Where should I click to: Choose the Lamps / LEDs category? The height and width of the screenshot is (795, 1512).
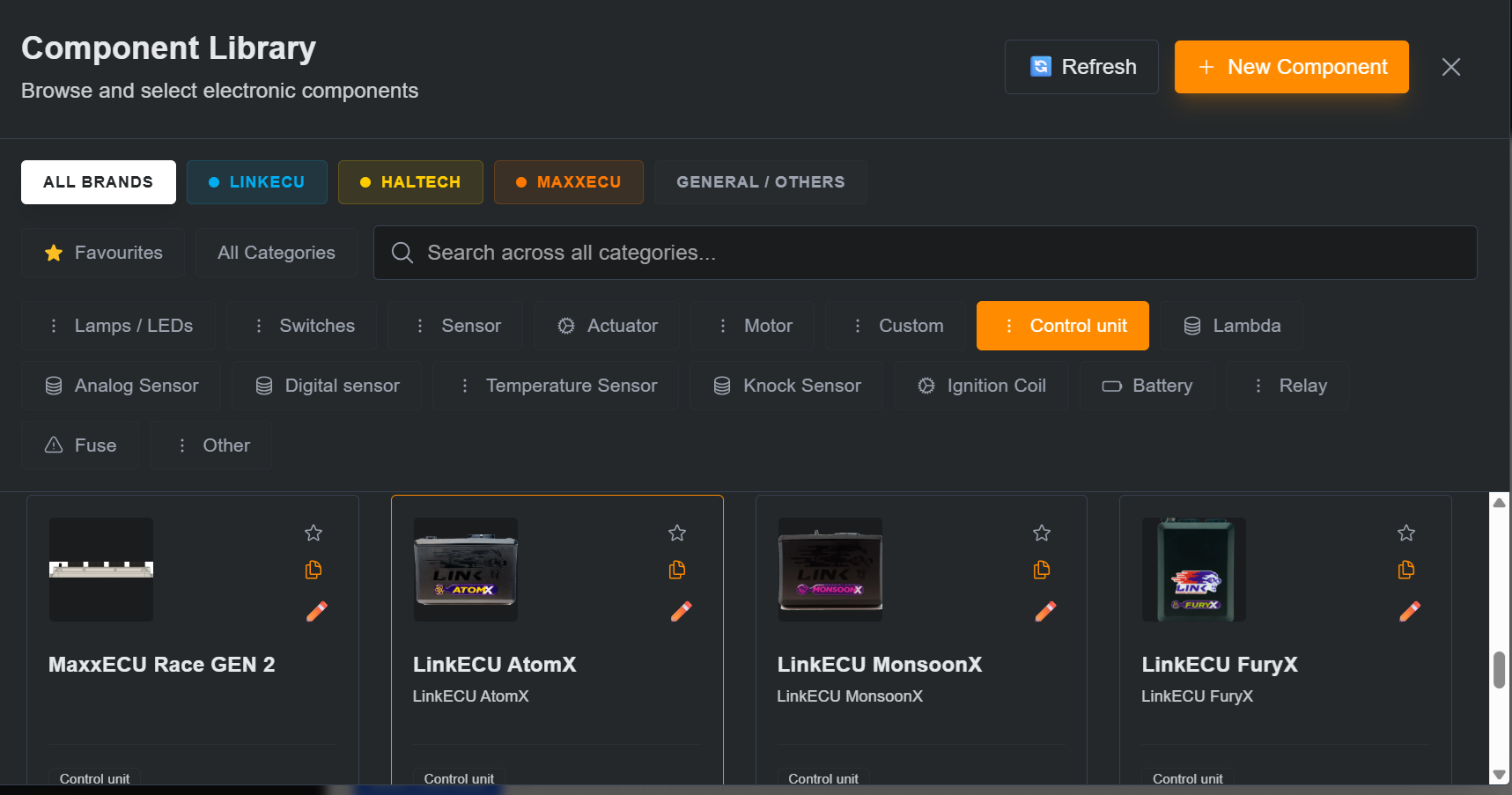tap(119, 326)
